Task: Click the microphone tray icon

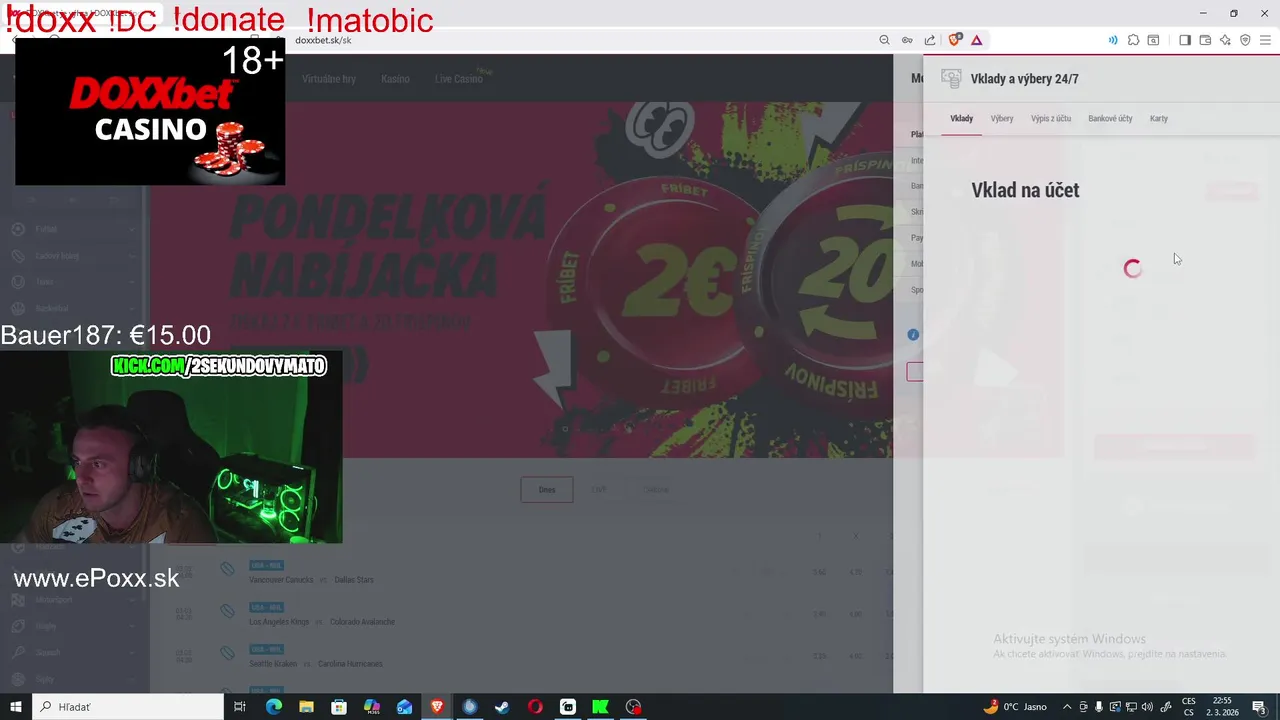Action: pos(1099,707)
